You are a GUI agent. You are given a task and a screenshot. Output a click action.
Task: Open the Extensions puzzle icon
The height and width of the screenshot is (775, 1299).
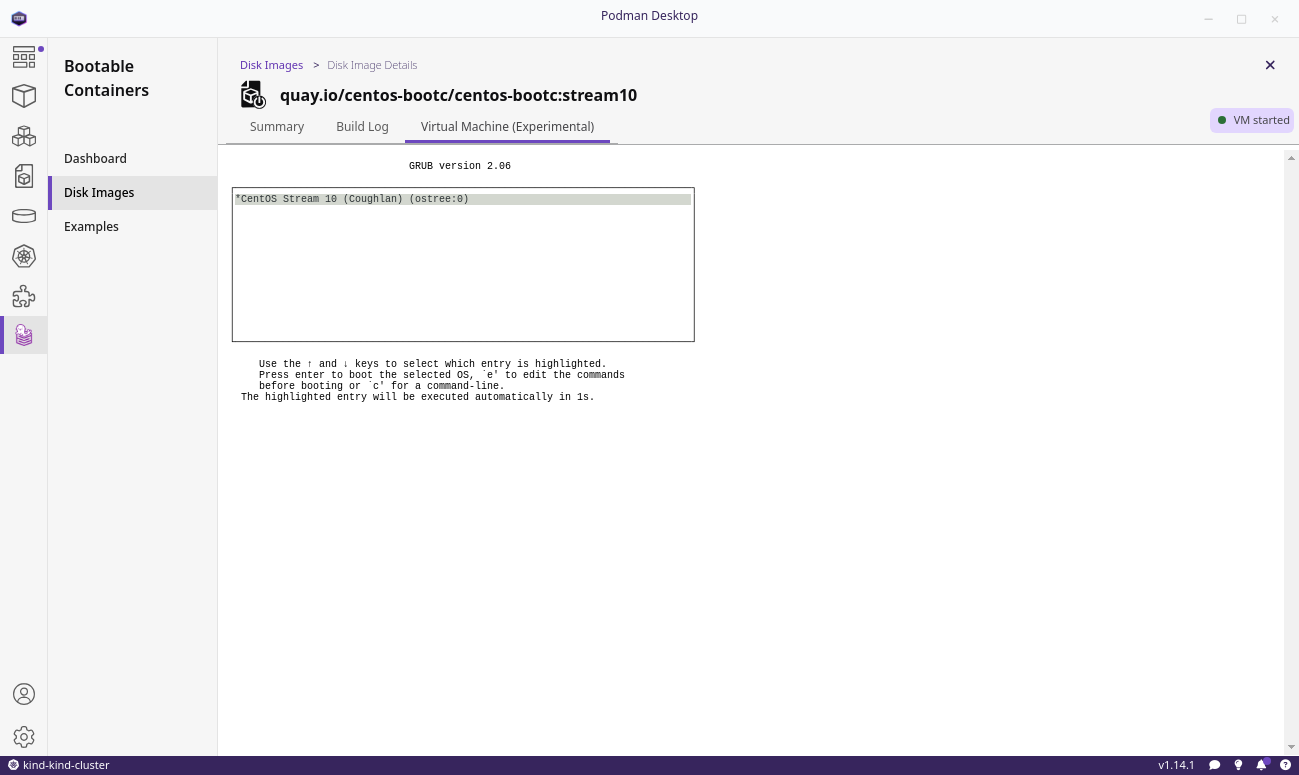24,296
